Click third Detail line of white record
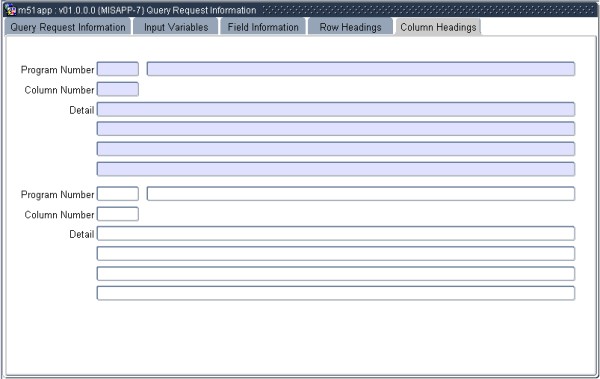The height and width of the screenshot is (379, 600). [336, 274]
